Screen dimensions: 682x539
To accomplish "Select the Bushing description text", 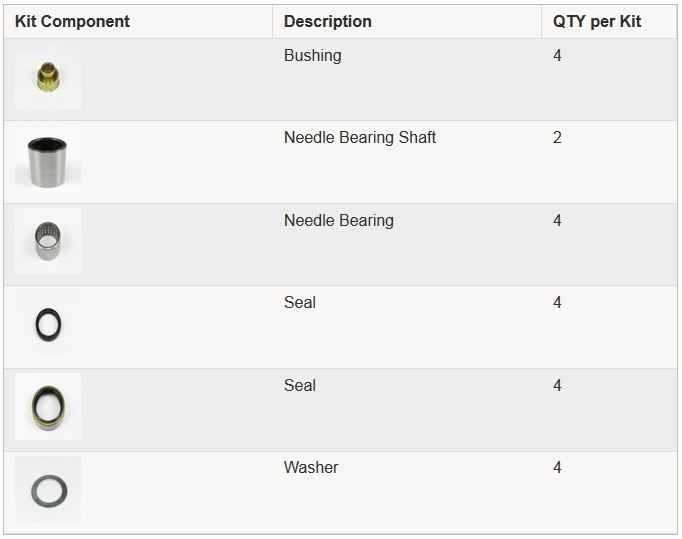I will 313,56.
